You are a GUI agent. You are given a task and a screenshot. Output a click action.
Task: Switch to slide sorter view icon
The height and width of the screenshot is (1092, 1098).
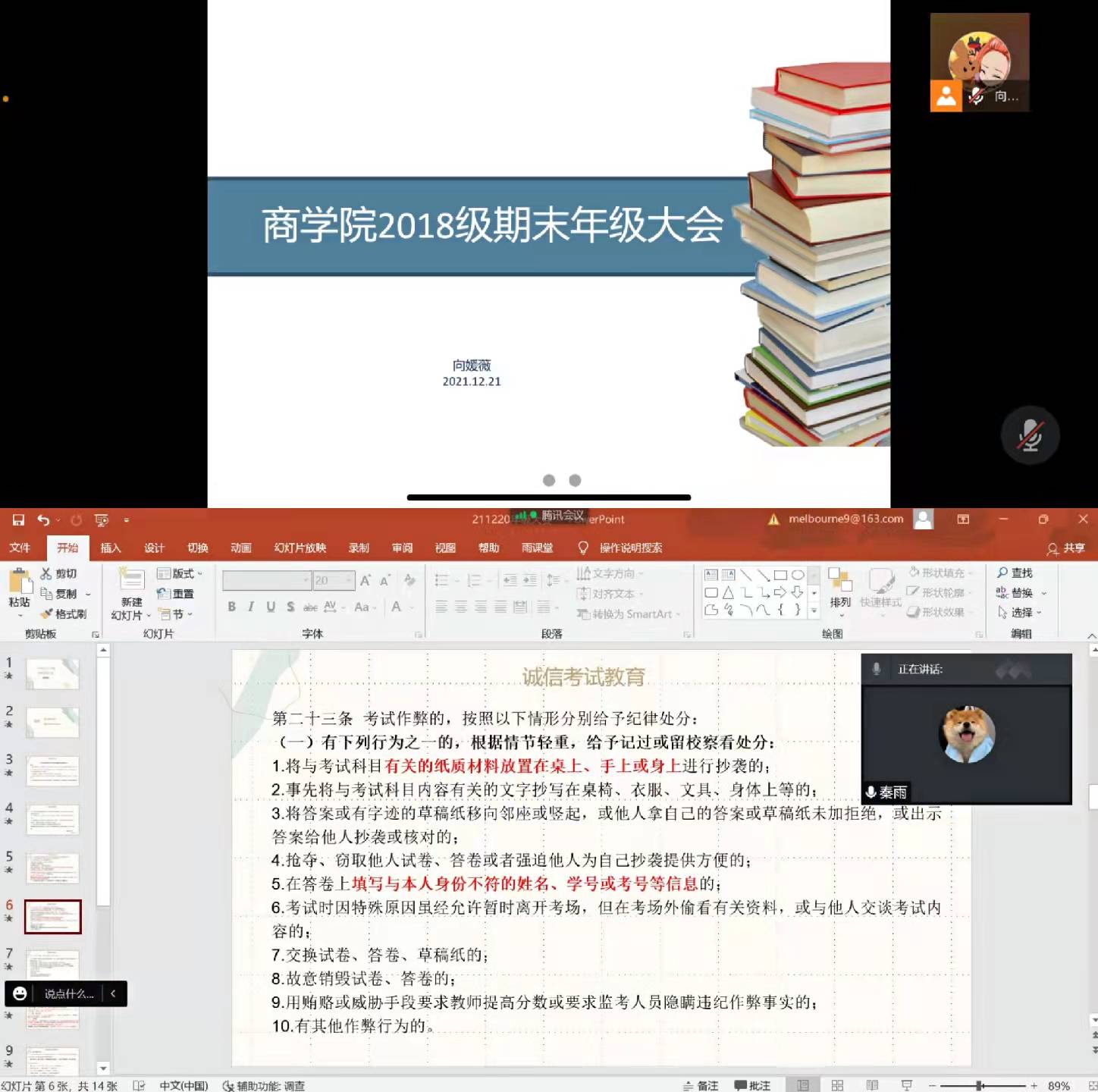click(x=837, y=1085)
